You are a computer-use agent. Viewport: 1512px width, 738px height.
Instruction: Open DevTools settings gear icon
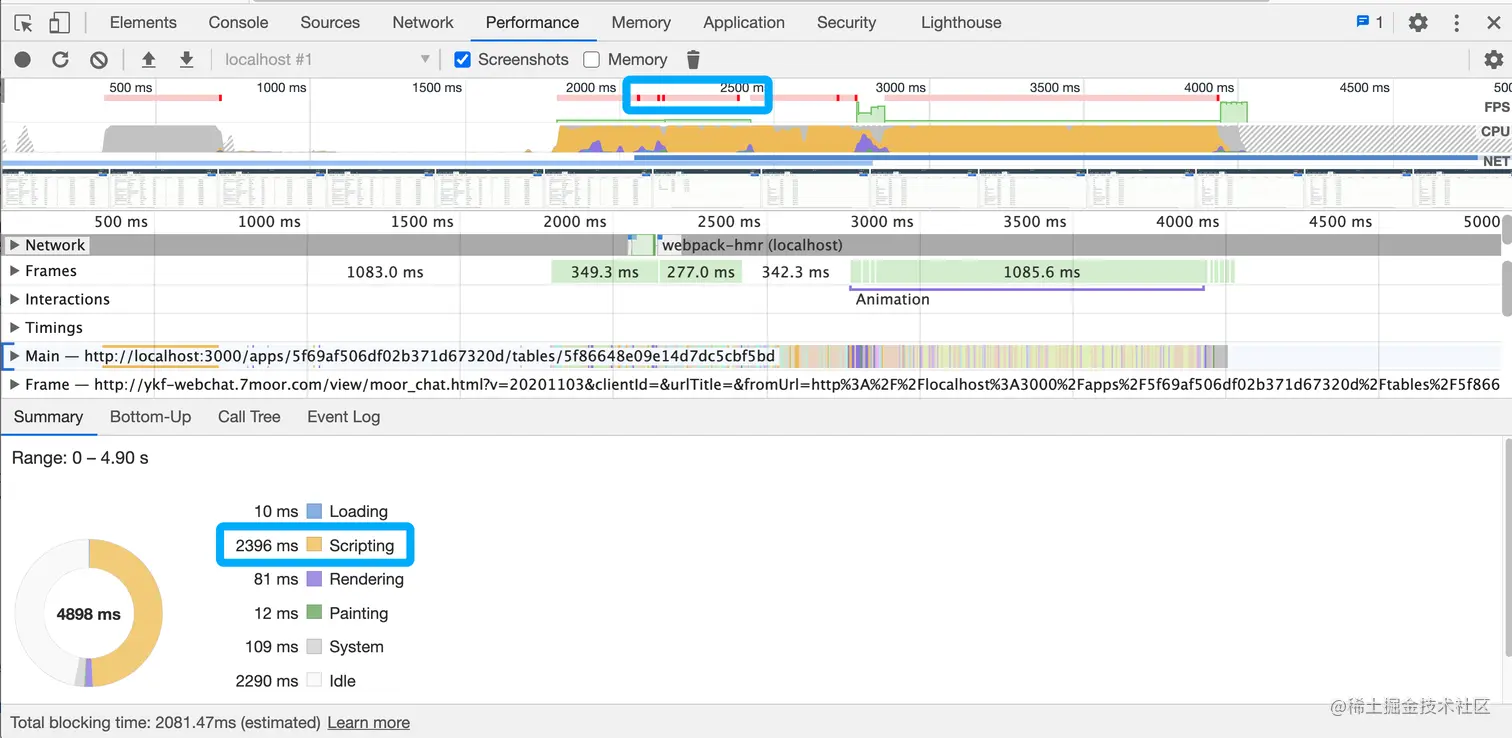1418,22
